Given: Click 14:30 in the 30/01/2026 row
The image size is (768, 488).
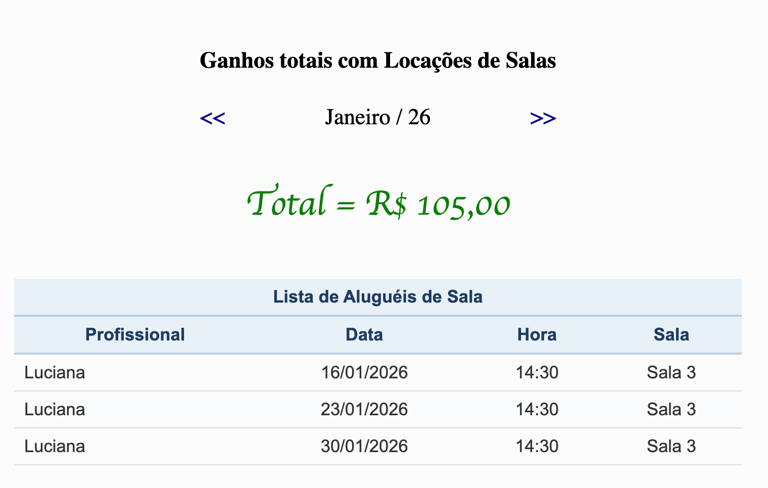Looking at the screenshot, I should 537,446.
